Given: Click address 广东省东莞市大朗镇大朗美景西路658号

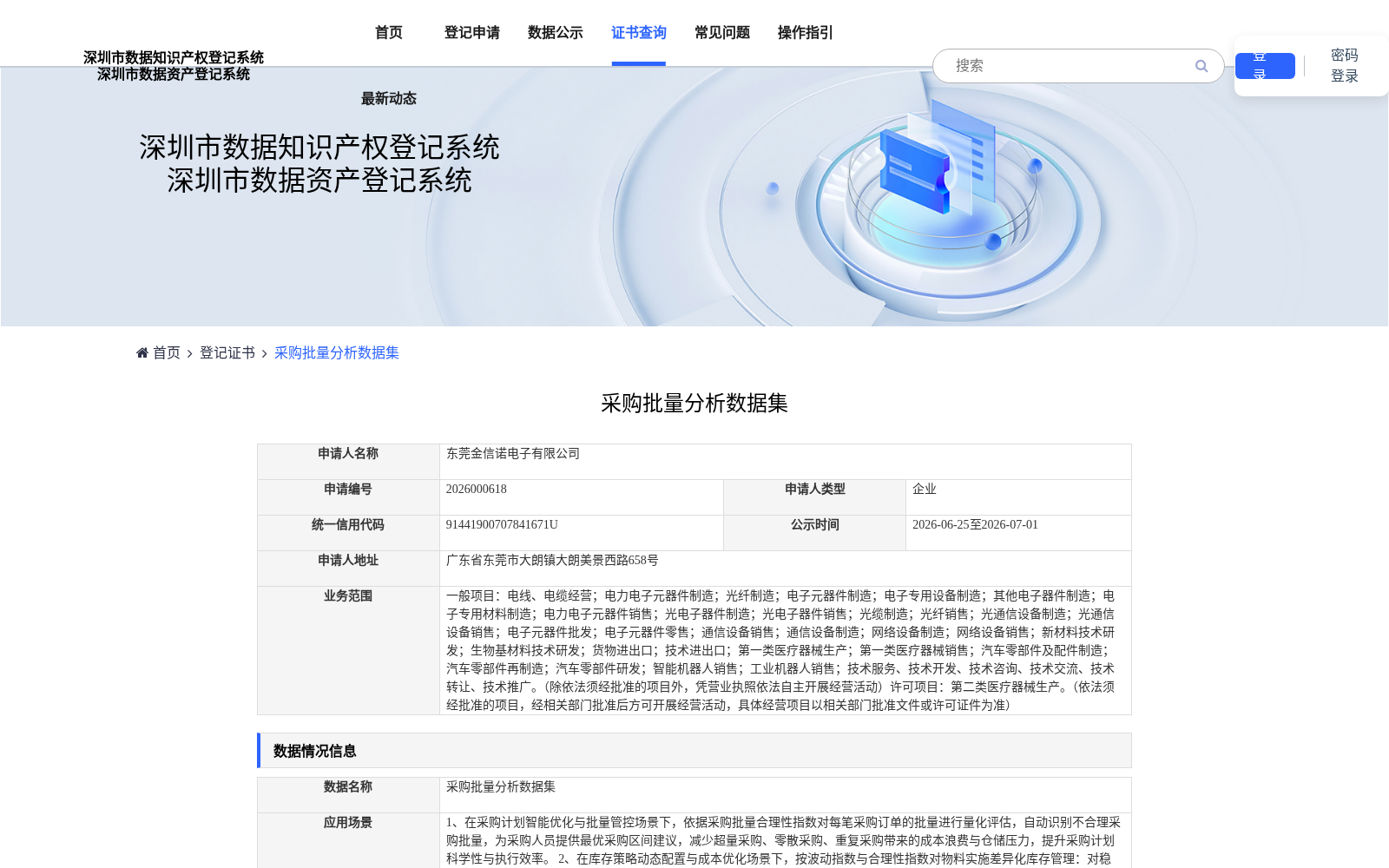Looking at the screenshot, I should (x=552, y=560).
